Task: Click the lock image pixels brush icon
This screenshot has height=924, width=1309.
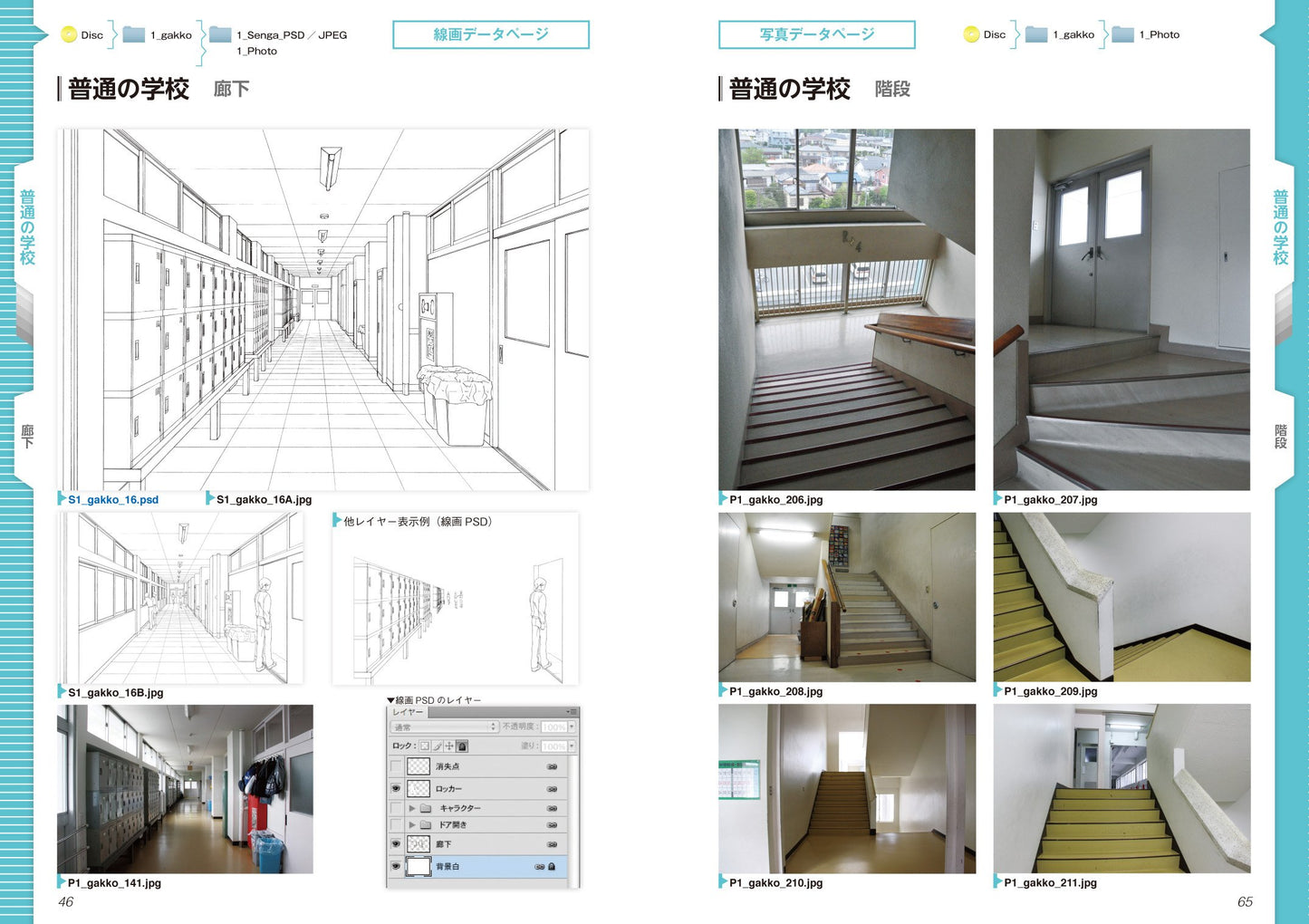Action: 437,746
